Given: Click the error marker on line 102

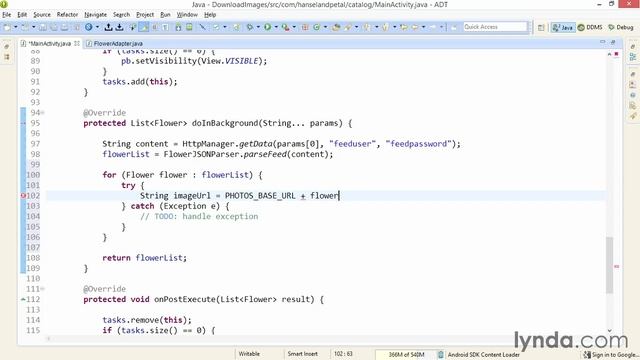Looking at the screenshot, I should (23, 196).
